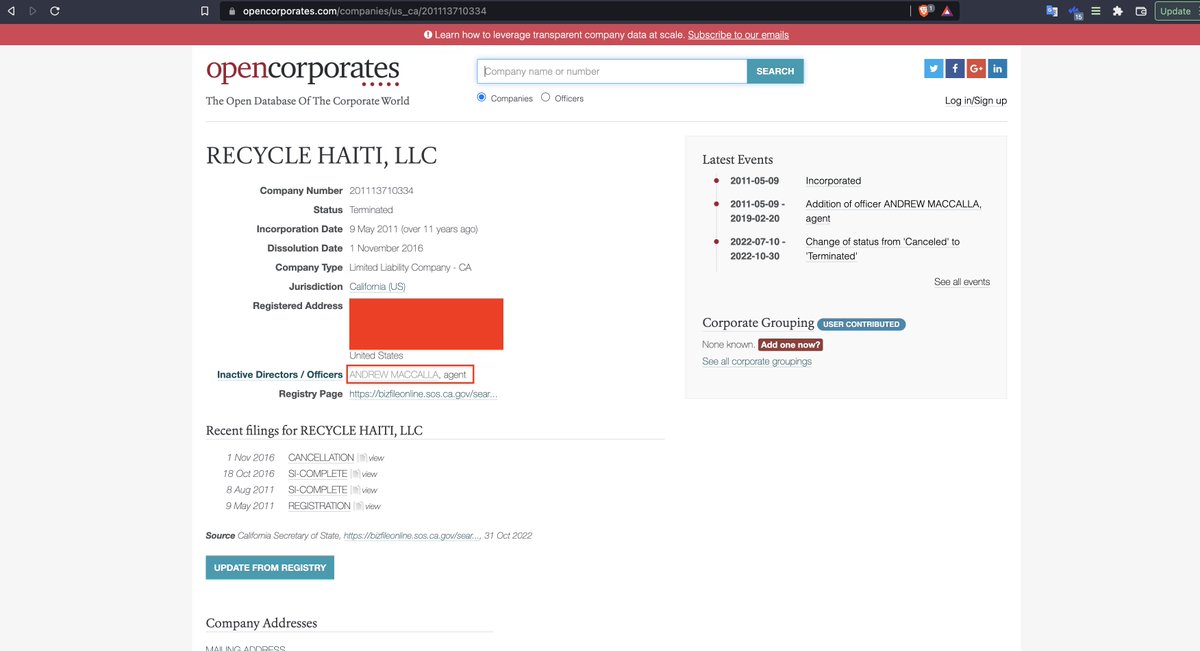Open Change of status Canceled to Terminated event
The image size is (1200, 651).
[x=883, y=249]
